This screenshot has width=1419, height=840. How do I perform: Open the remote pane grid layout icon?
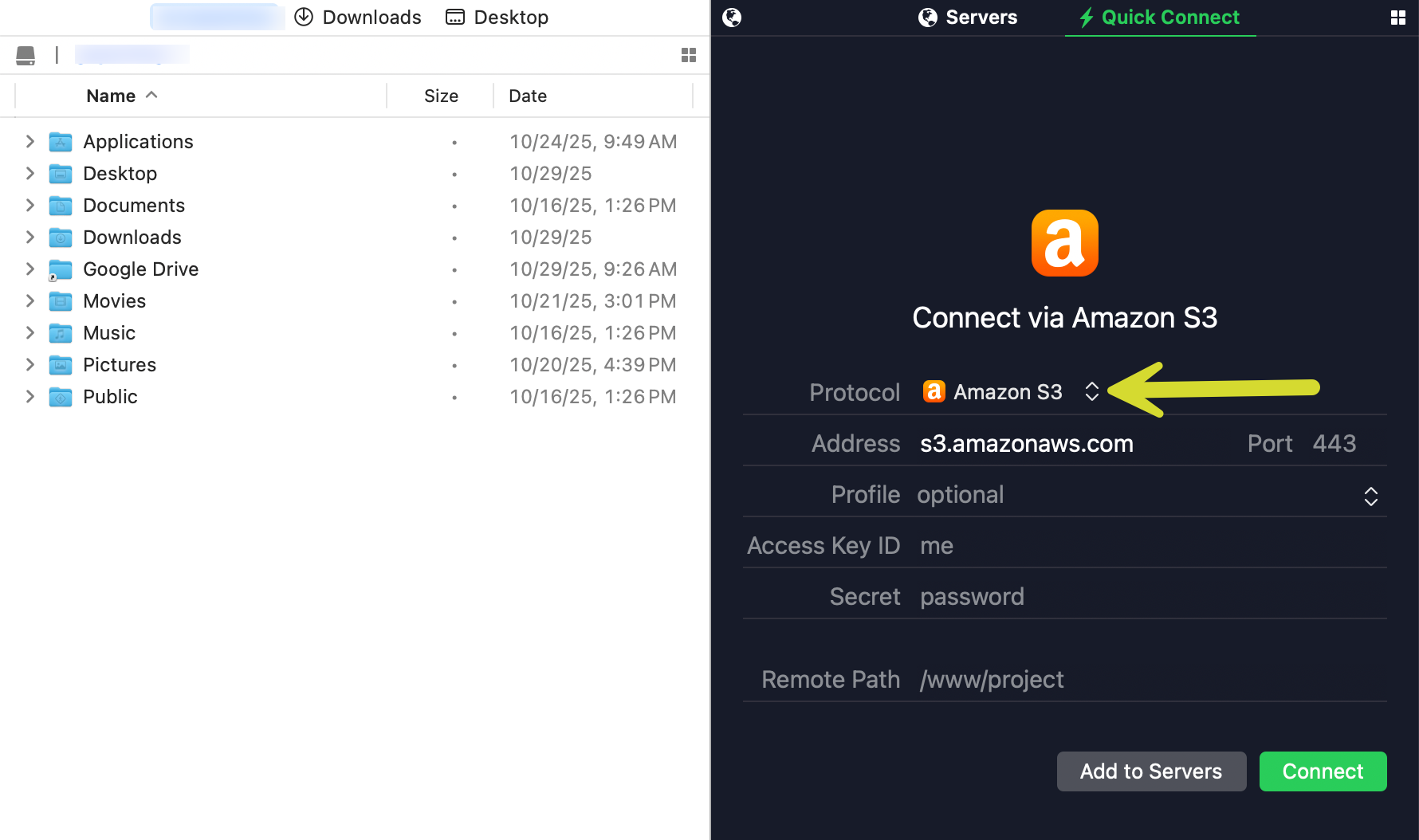pos(1398,18)
